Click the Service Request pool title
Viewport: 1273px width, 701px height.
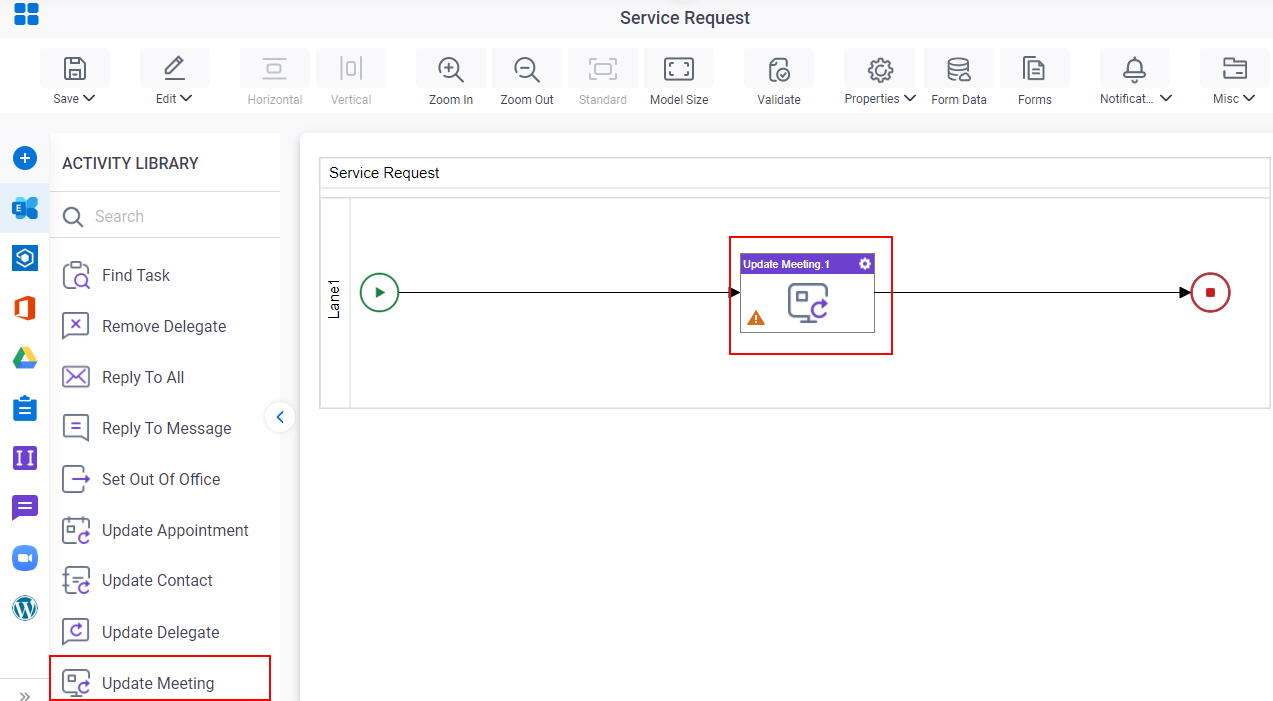(384, 173)
